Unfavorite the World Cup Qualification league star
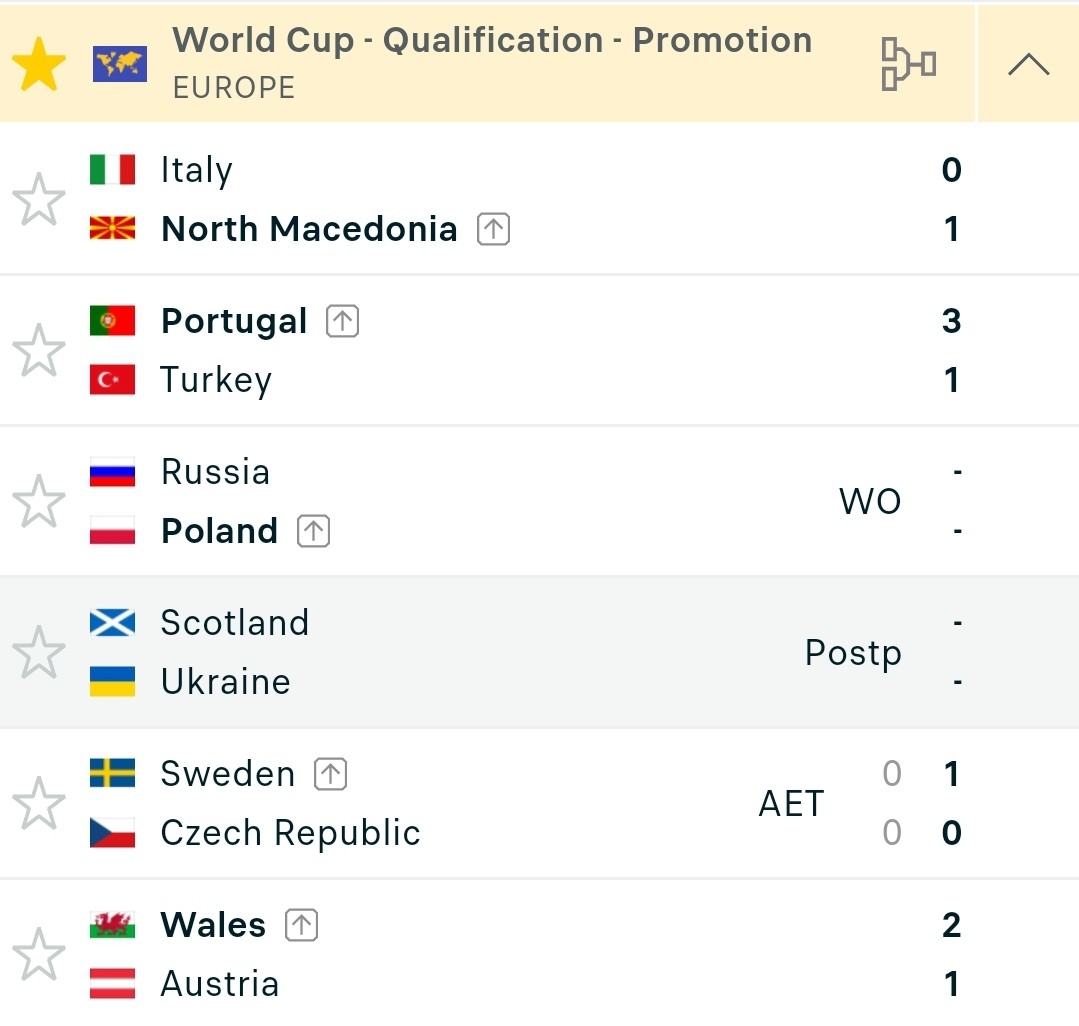The image size is (1079, 1026). (39, 64)
